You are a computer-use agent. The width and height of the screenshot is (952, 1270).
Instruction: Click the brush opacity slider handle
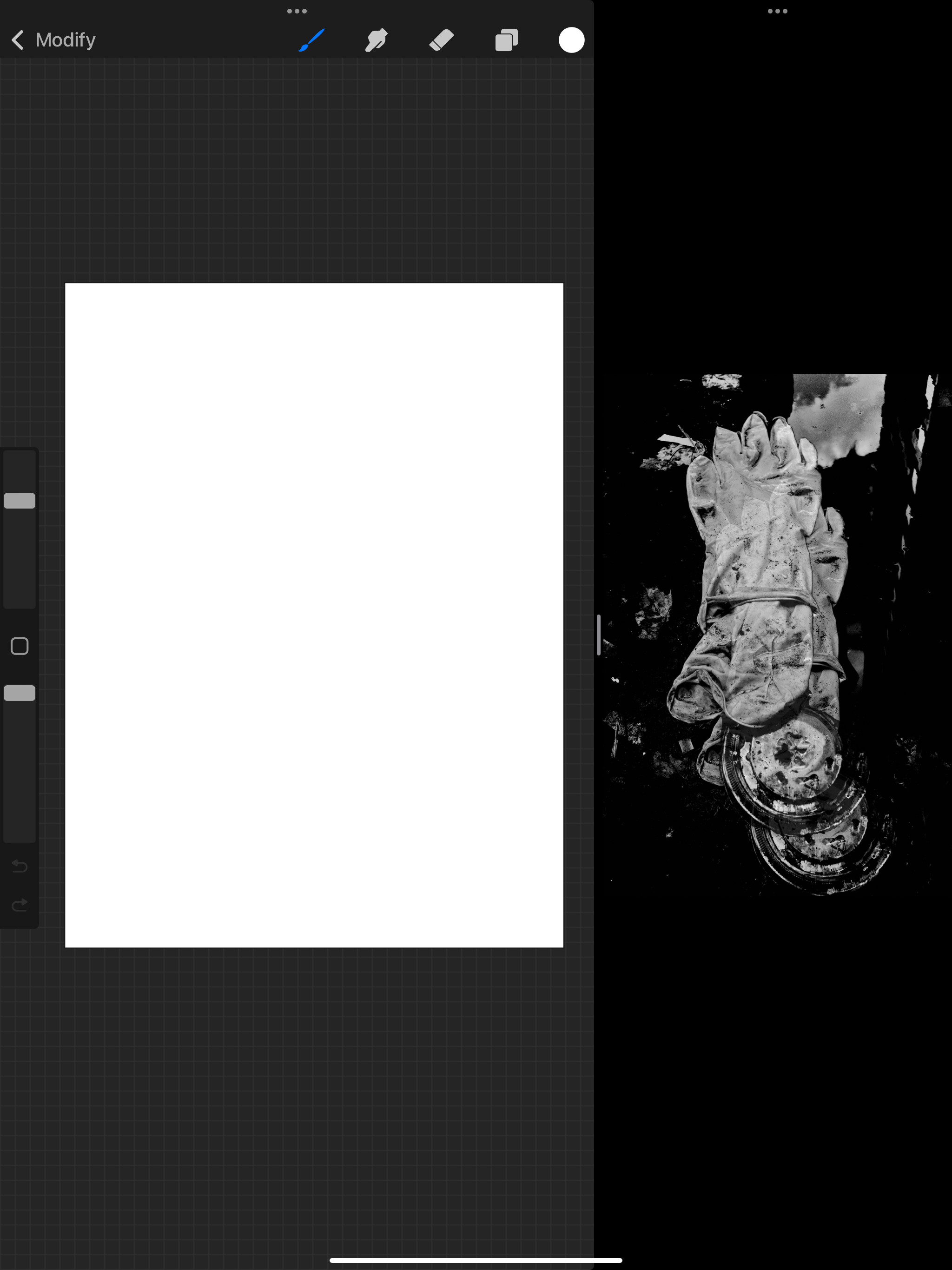20,693
